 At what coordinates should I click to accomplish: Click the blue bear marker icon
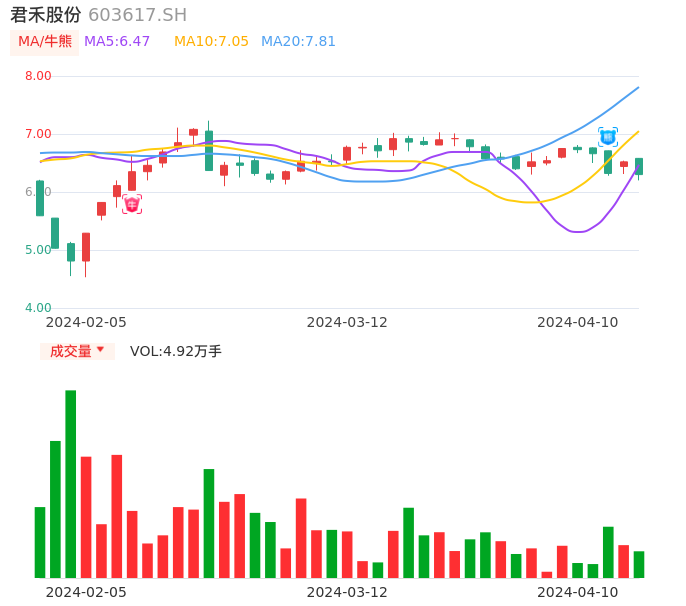pos(608,137)
